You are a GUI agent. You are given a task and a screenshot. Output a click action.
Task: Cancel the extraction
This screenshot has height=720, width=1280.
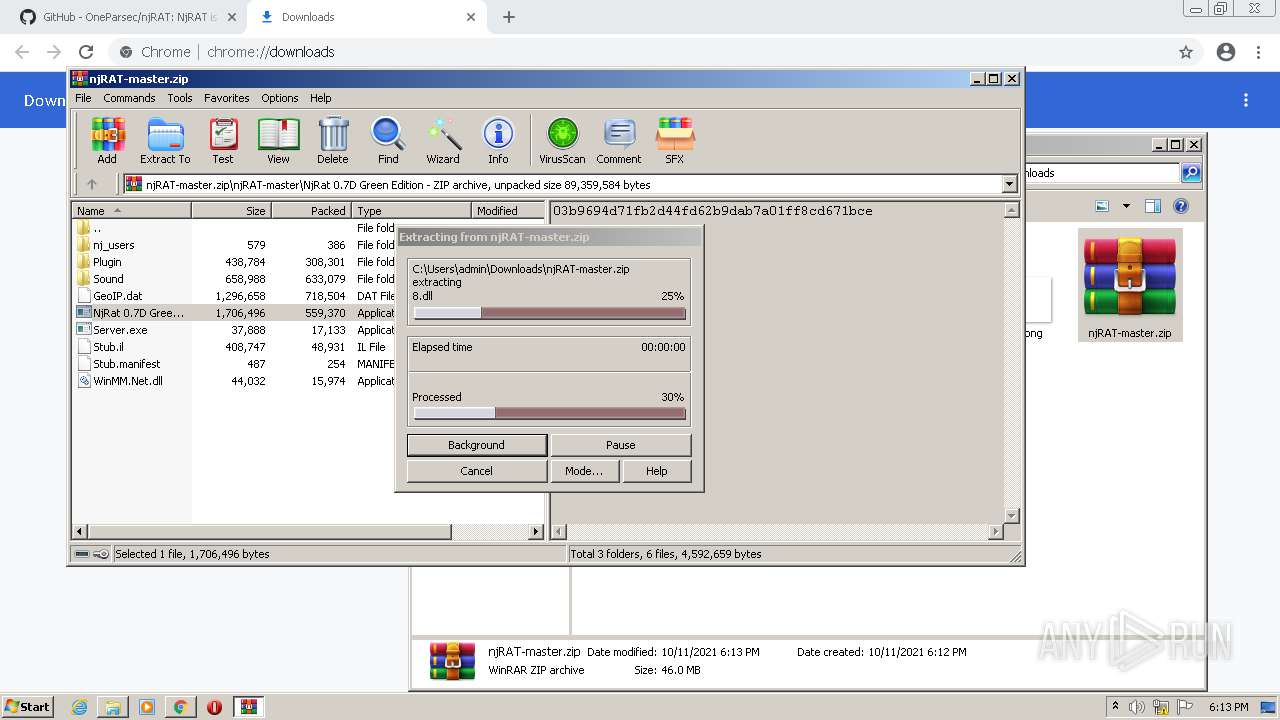point(476,471)
